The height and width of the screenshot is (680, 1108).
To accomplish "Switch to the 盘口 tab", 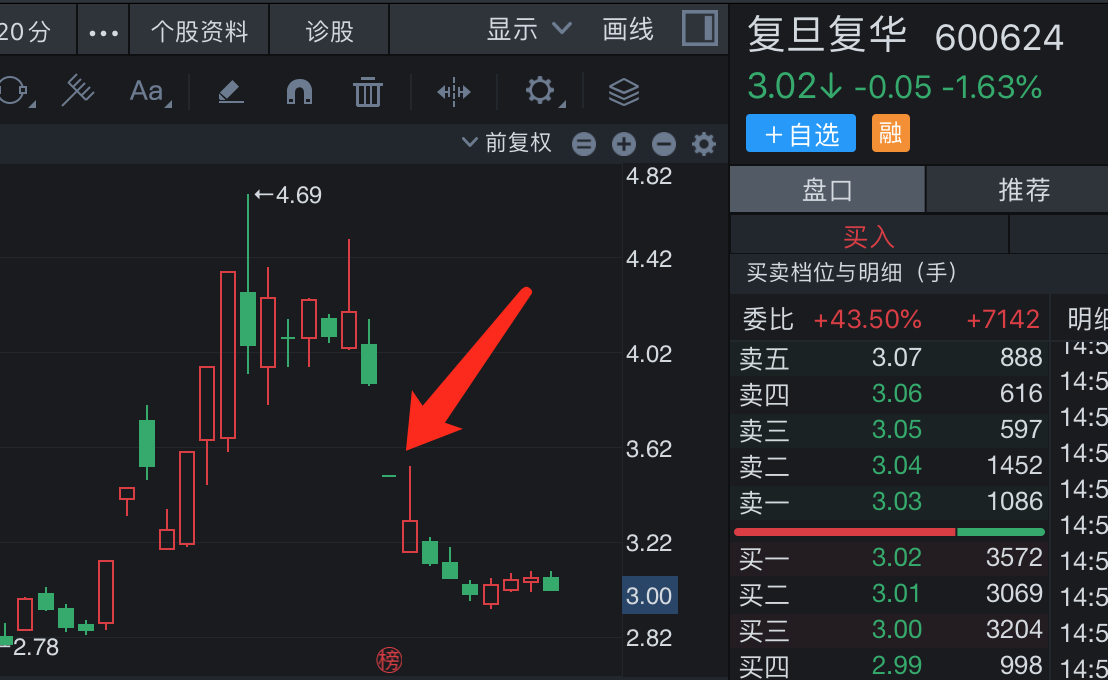I will click(827, 189).
